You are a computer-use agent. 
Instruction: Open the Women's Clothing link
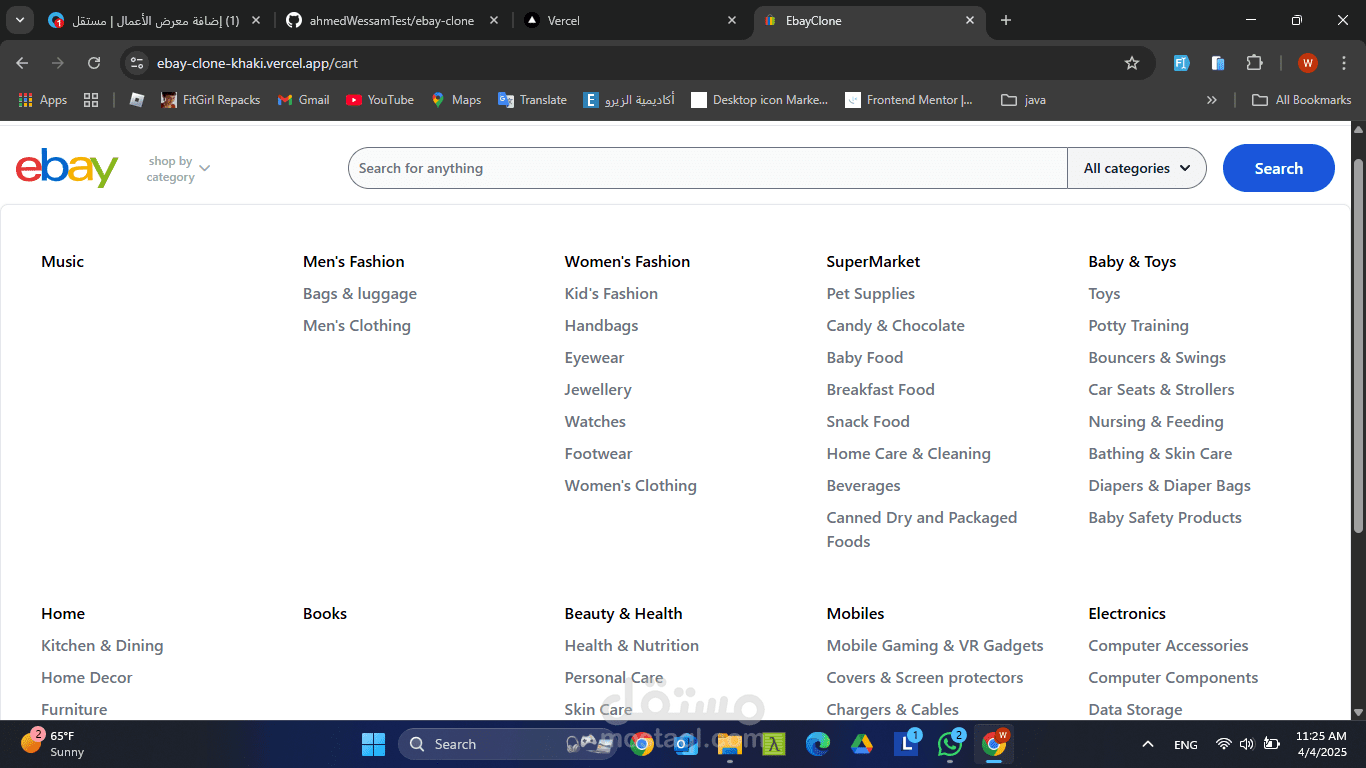631,486
